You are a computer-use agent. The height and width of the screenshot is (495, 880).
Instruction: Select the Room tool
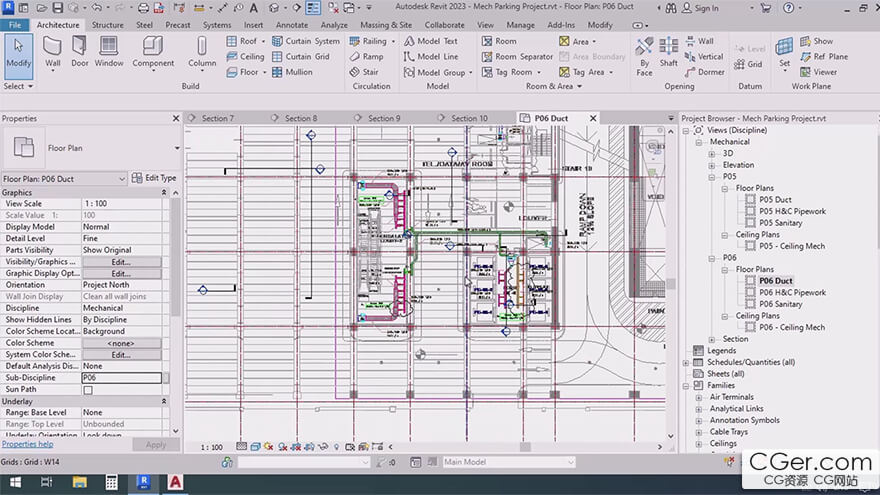point(499,41)
